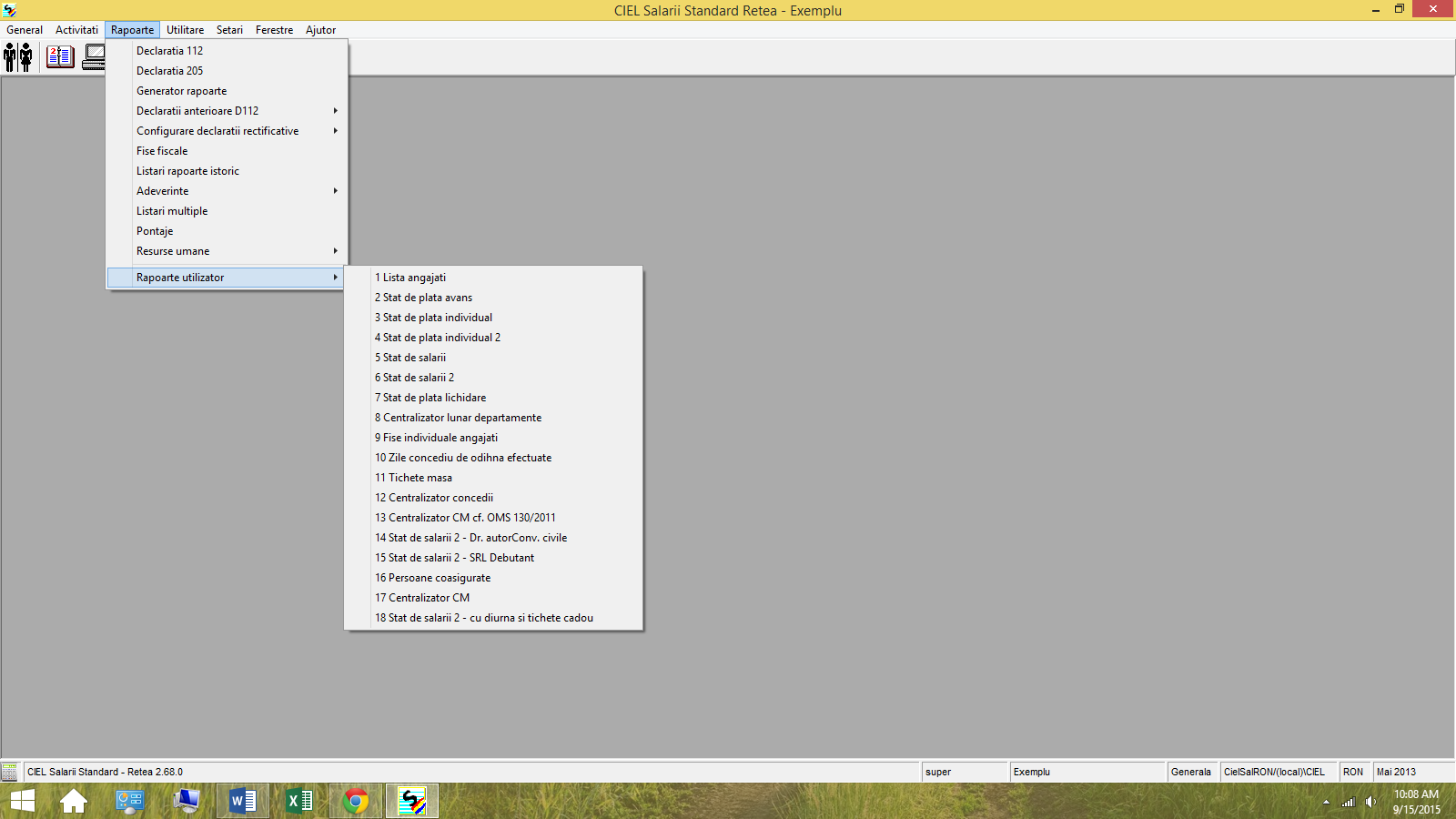Click the open book toolbar icon
This screenshot has width=1456, height=819.
click(60, 57)
